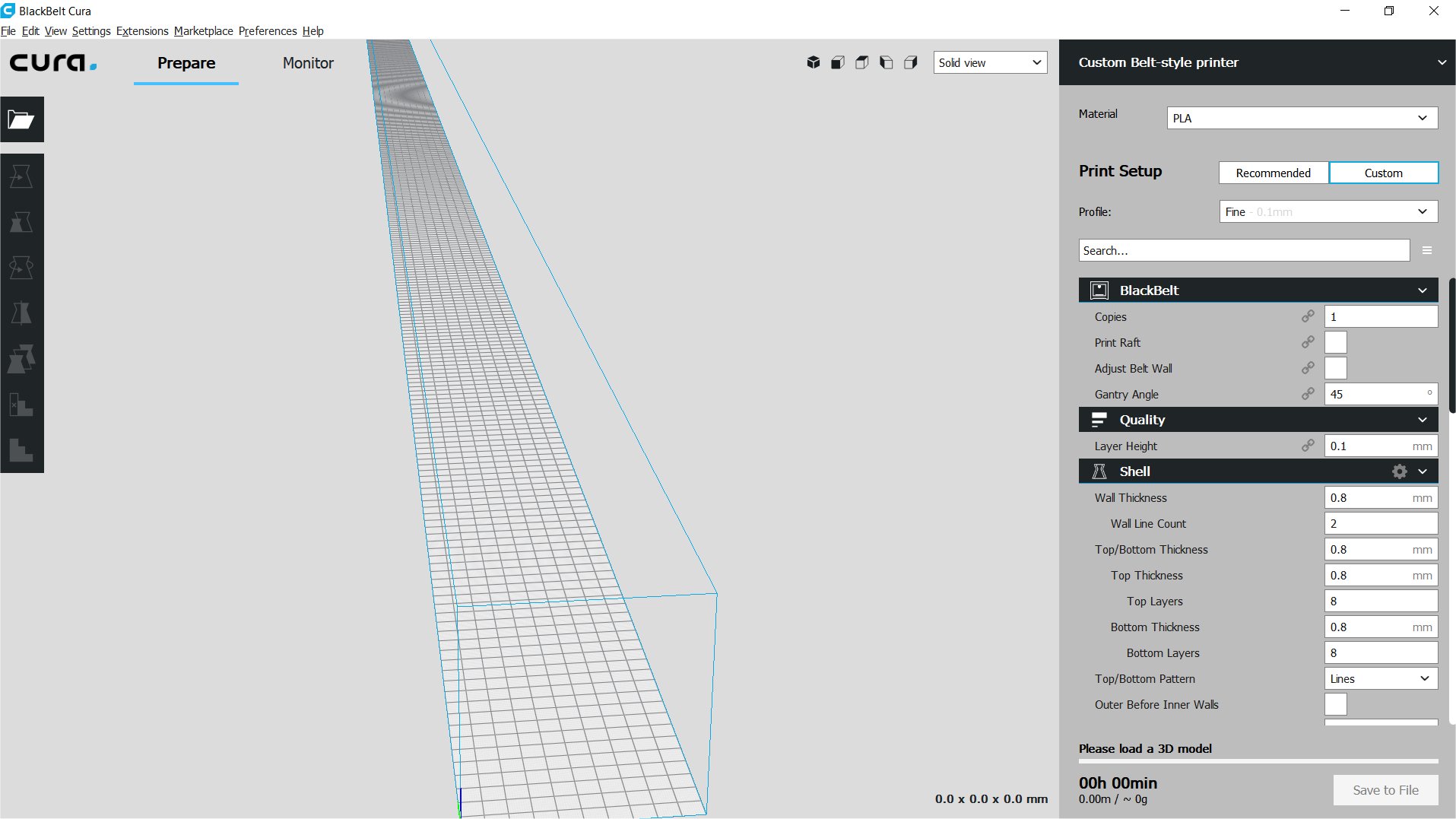Open the Extensions menu

[x=142, y=31]
